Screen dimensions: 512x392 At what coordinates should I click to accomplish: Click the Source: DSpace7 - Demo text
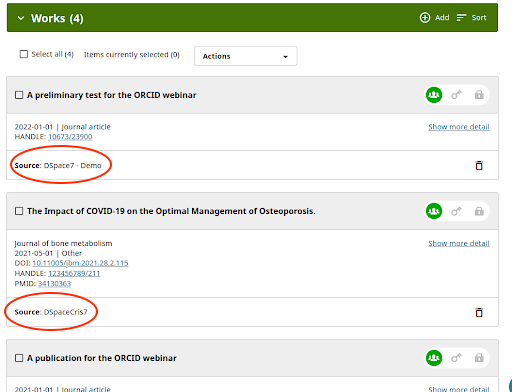58,165
